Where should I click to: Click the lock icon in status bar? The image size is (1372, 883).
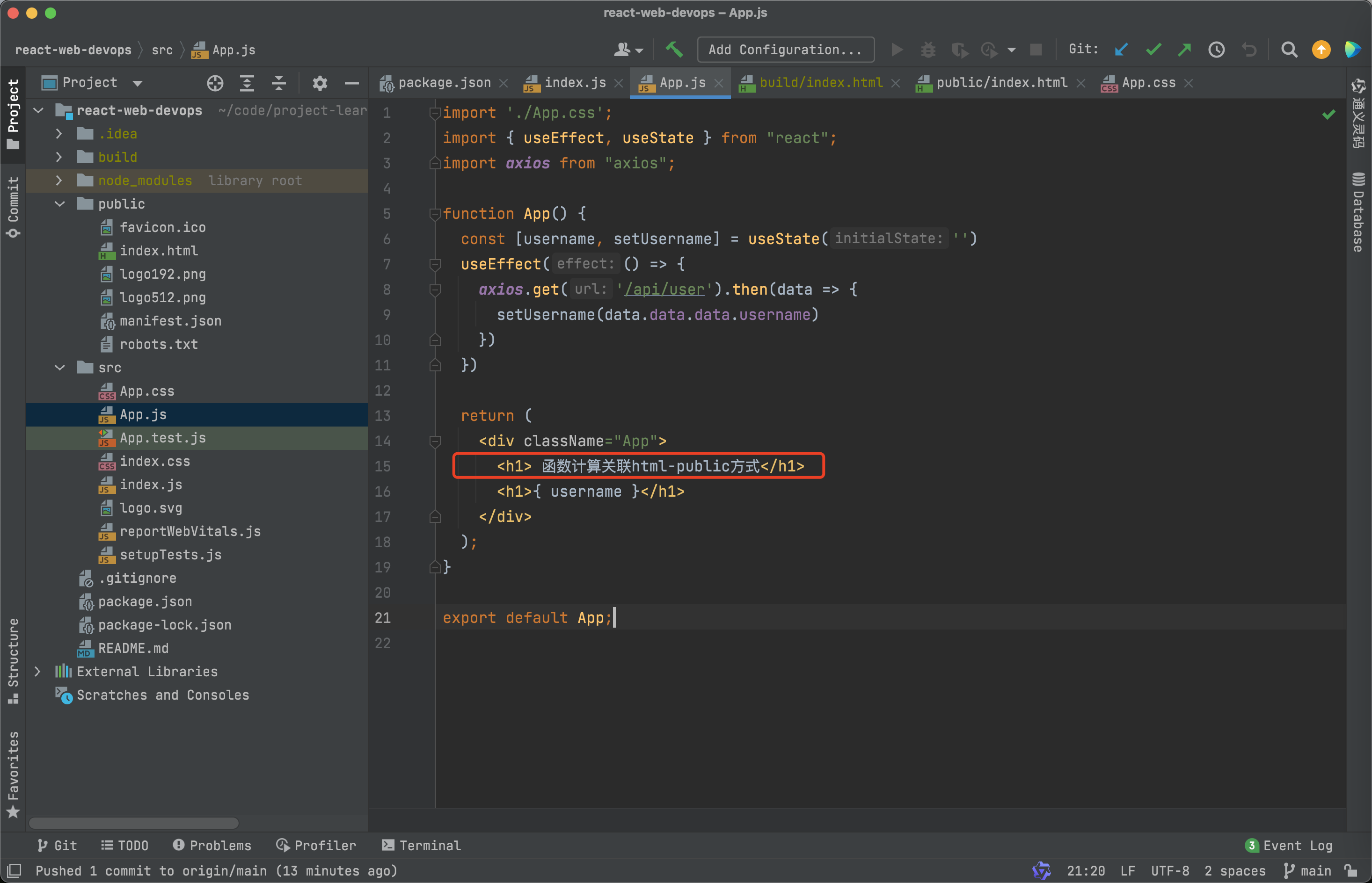click(x=1351, y=870)
